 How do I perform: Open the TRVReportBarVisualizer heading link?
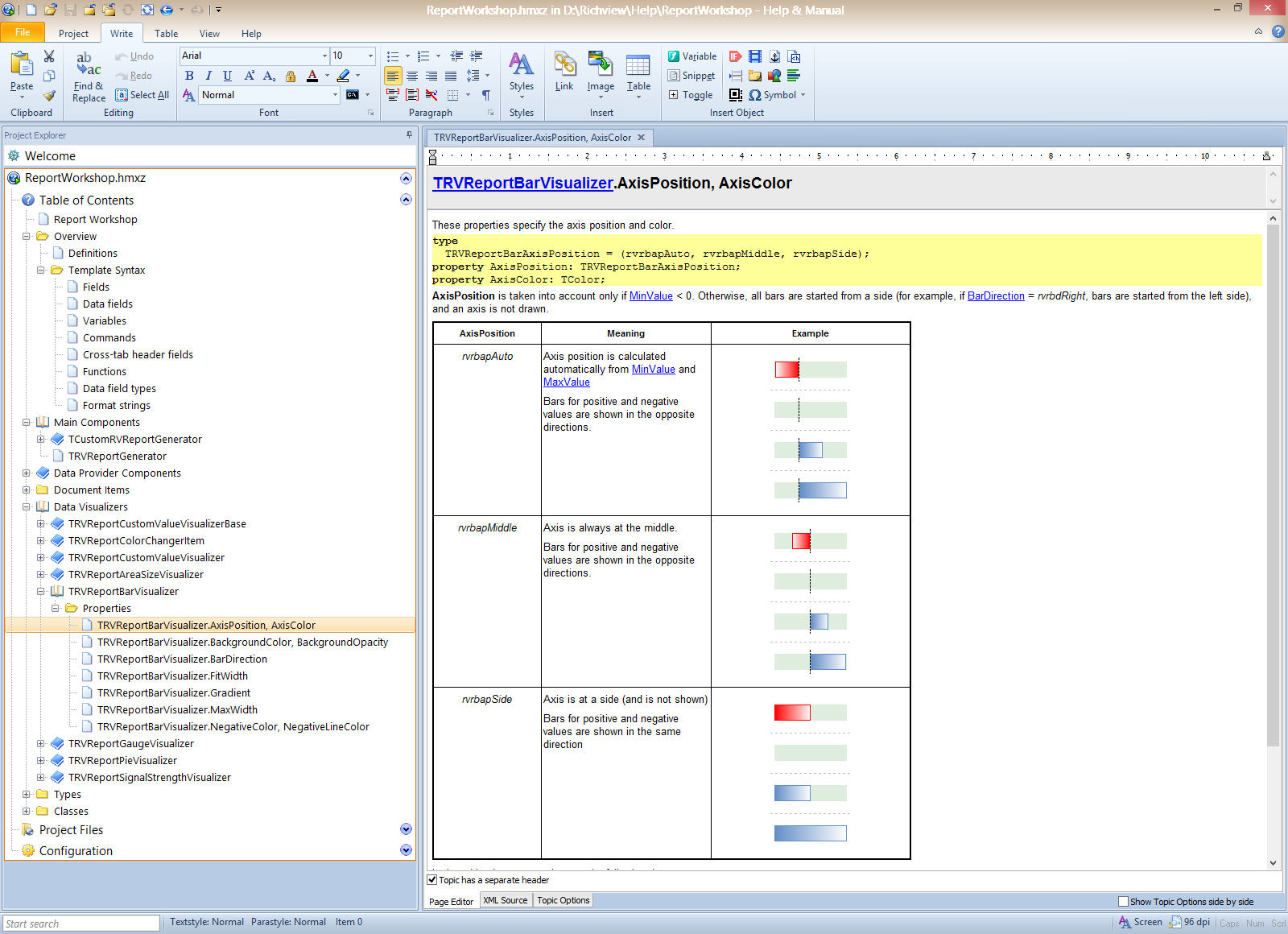click(x=523, y=184)
